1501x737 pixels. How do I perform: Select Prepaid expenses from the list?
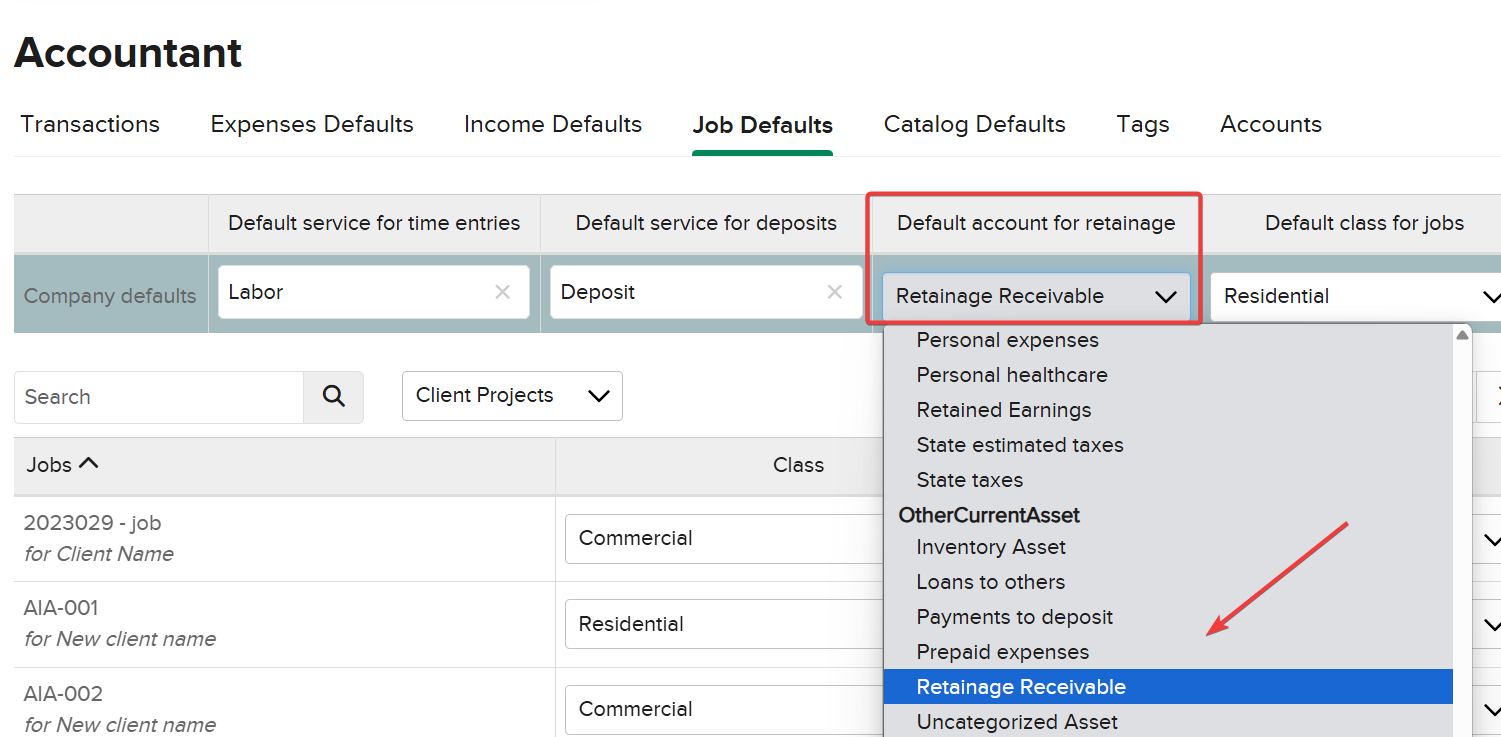pos(1003,652)
